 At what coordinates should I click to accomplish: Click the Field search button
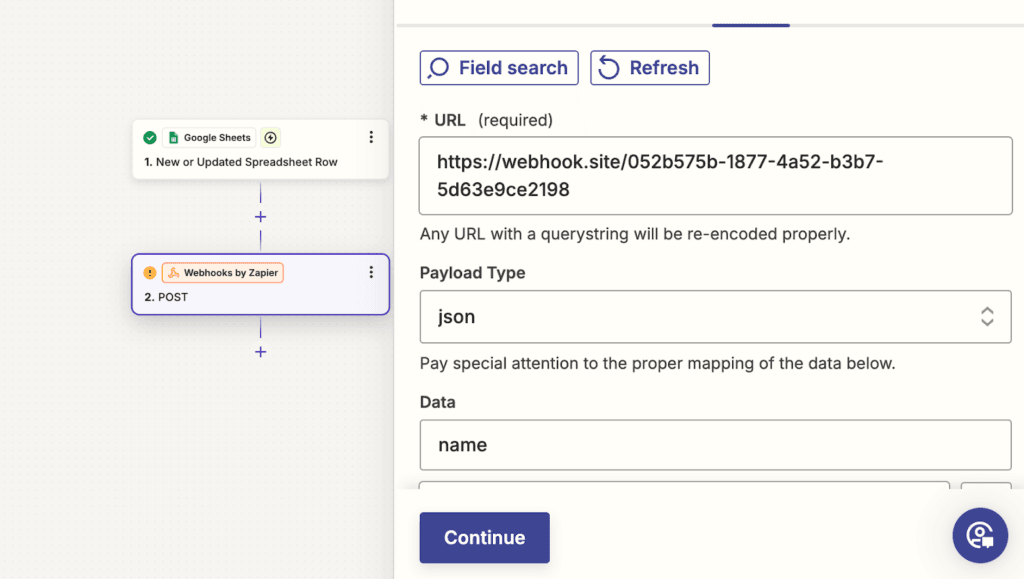499,68
